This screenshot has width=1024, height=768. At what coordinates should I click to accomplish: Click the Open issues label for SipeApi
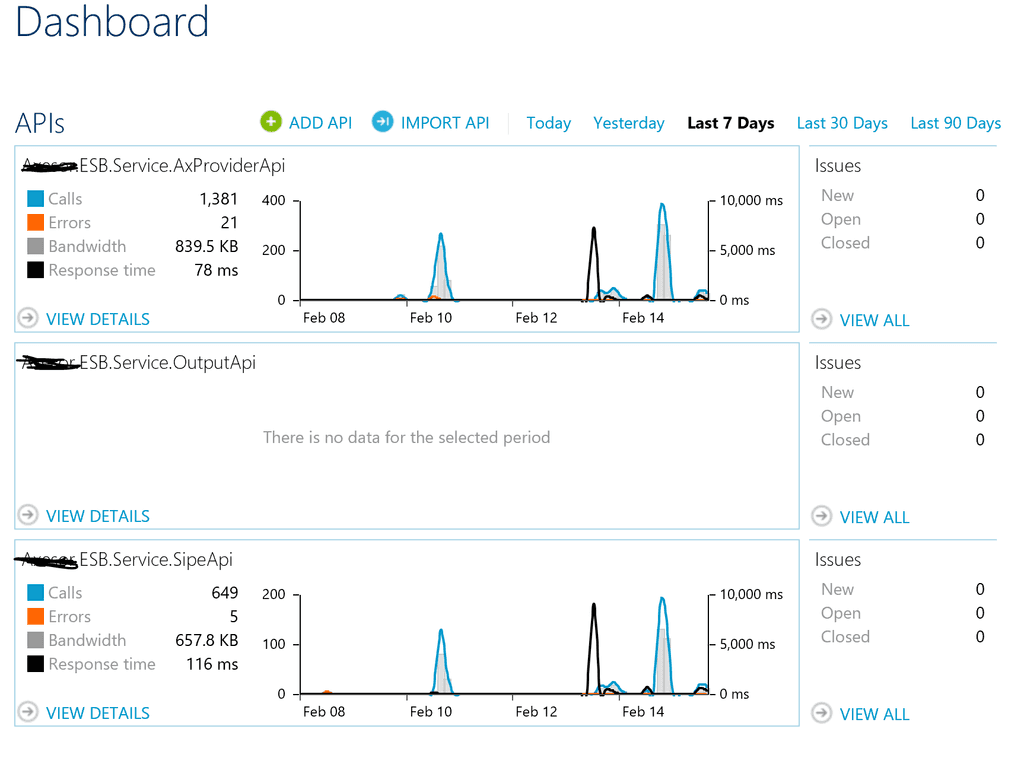[841, 613]
